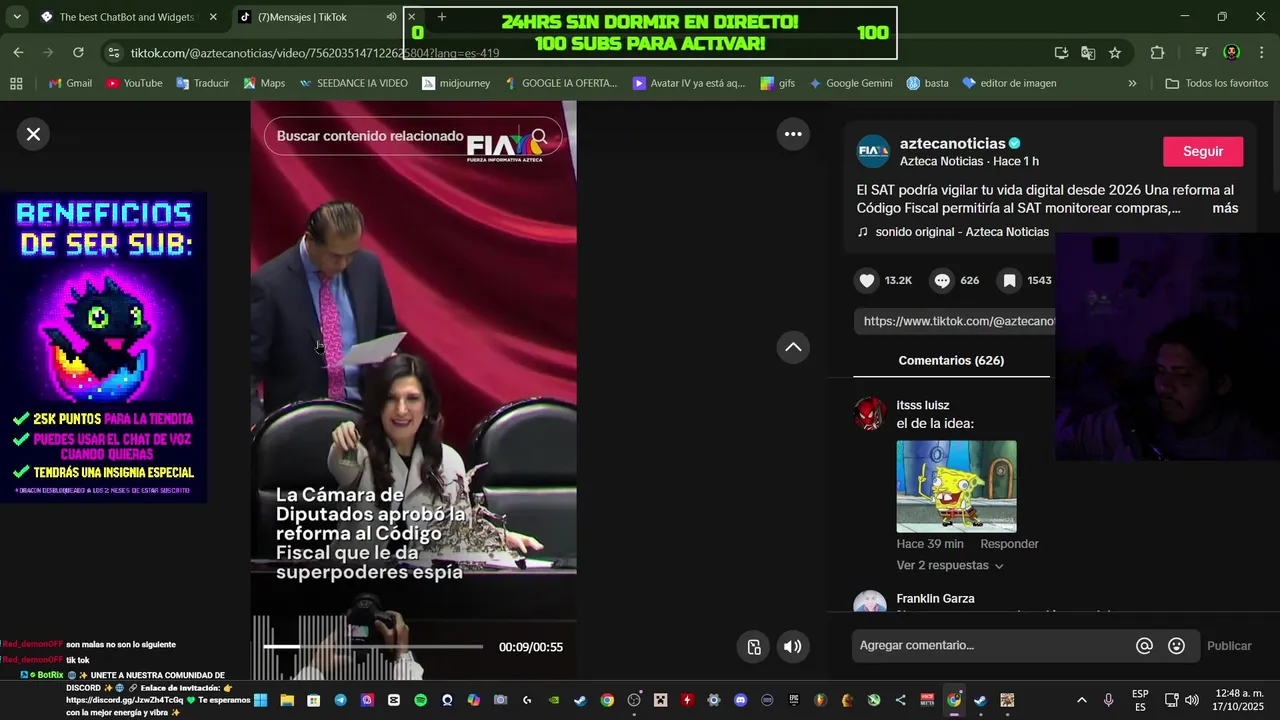Open the YouTube bookmark
1280x720 pixels.
[134, 83]
